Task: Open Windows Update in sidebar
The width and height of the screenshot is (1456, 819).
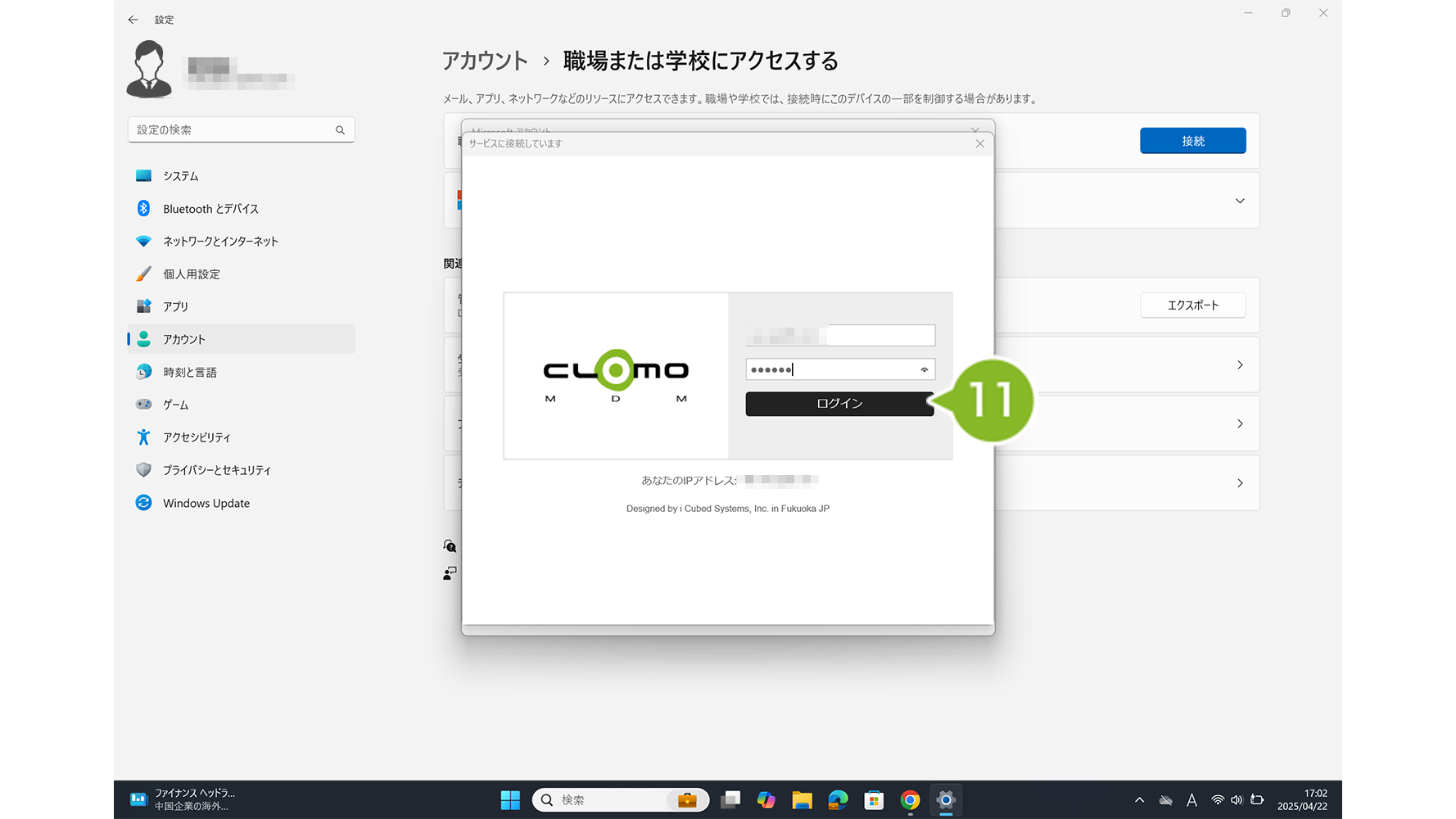Action: point(241,503)
